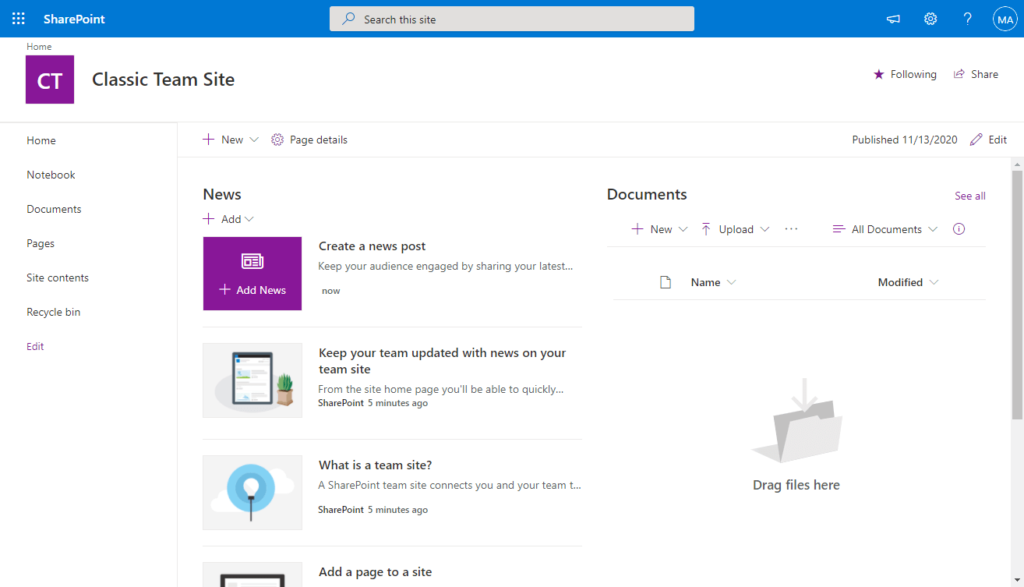The width and height of the screenshot is (1024, 587).
Task: Open the All Documents view dropdown
Action: pos(885,229)
